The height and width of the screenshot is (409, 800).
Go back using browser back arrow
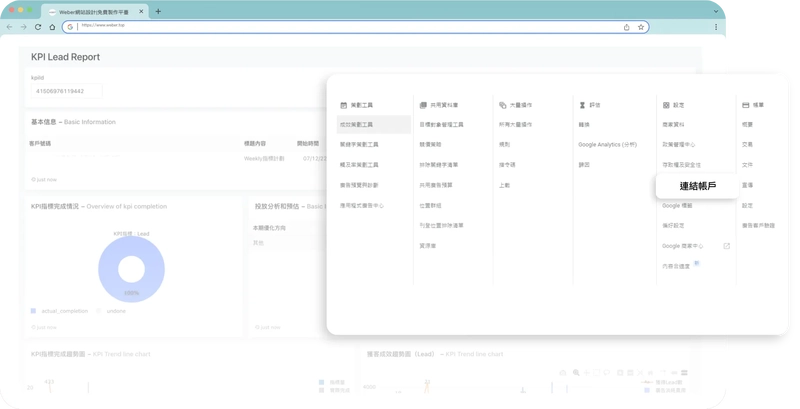point(9,27)
